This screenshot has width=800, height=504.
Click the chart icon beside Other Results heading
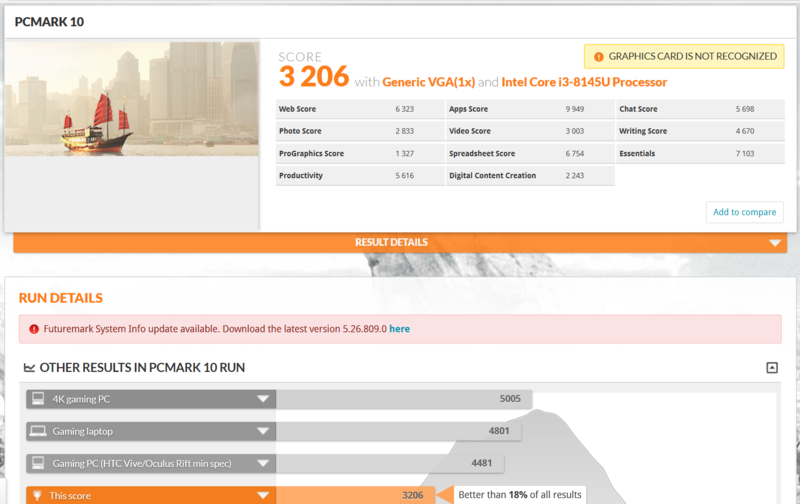[29, 367]
